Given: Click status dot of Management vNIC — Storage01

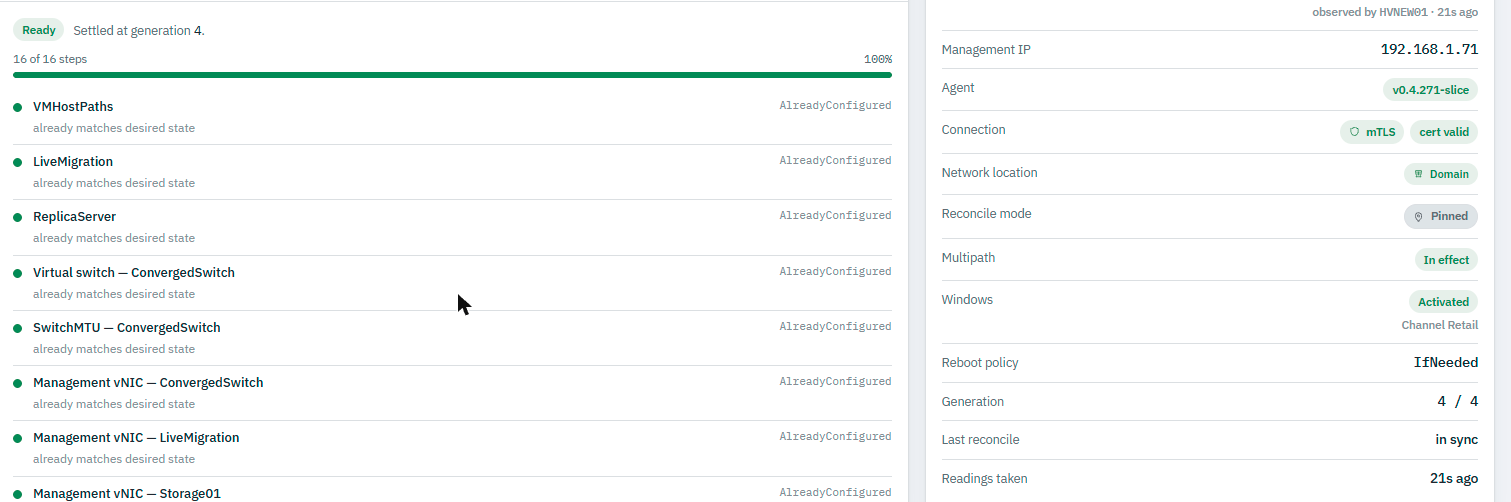Looking at the screenshot, I should 18,494.
